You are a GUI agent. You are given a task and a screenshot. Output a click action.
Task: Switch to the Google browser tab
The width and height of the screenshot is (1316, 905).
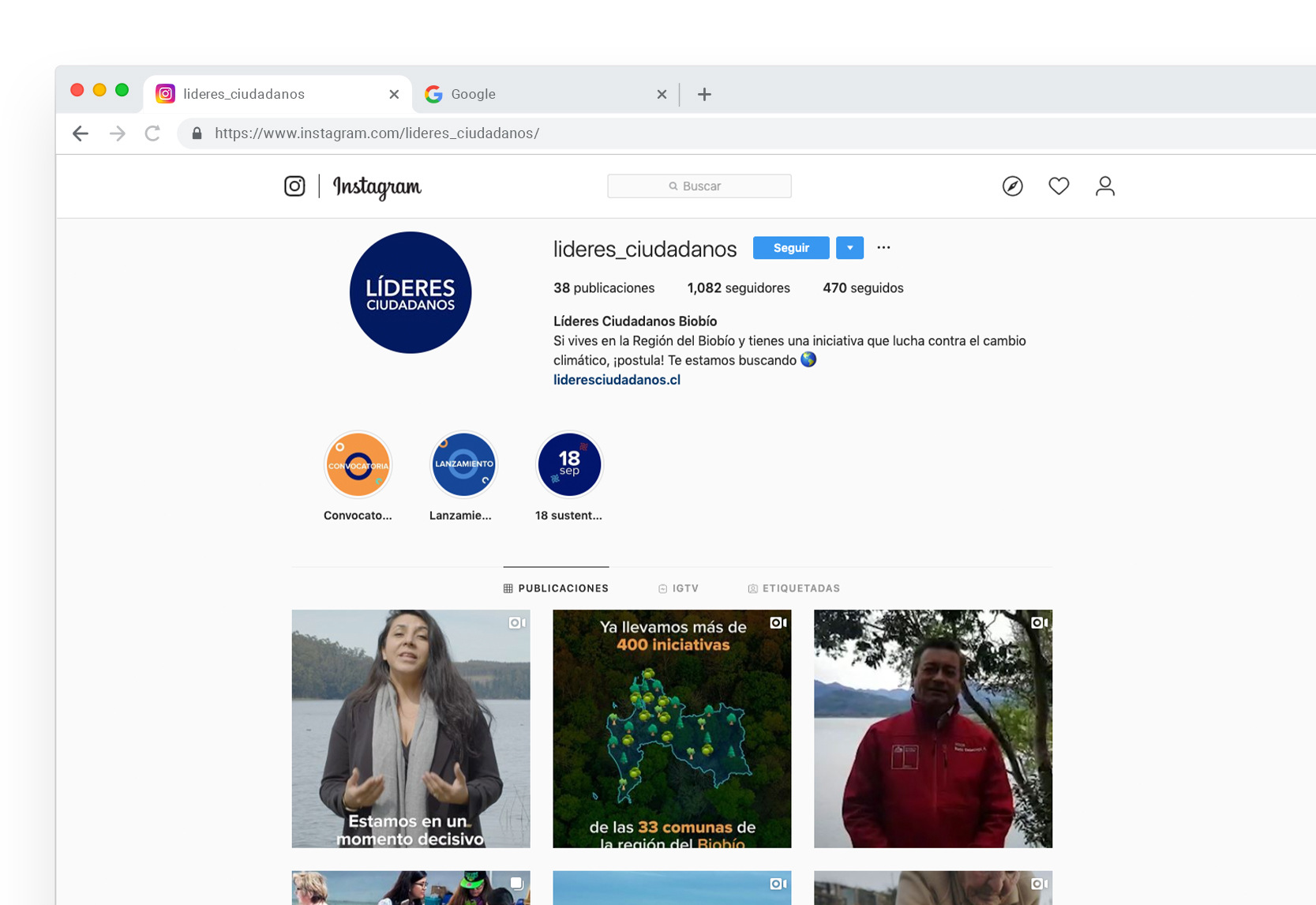pyautogui.click(x=545, y=95)
